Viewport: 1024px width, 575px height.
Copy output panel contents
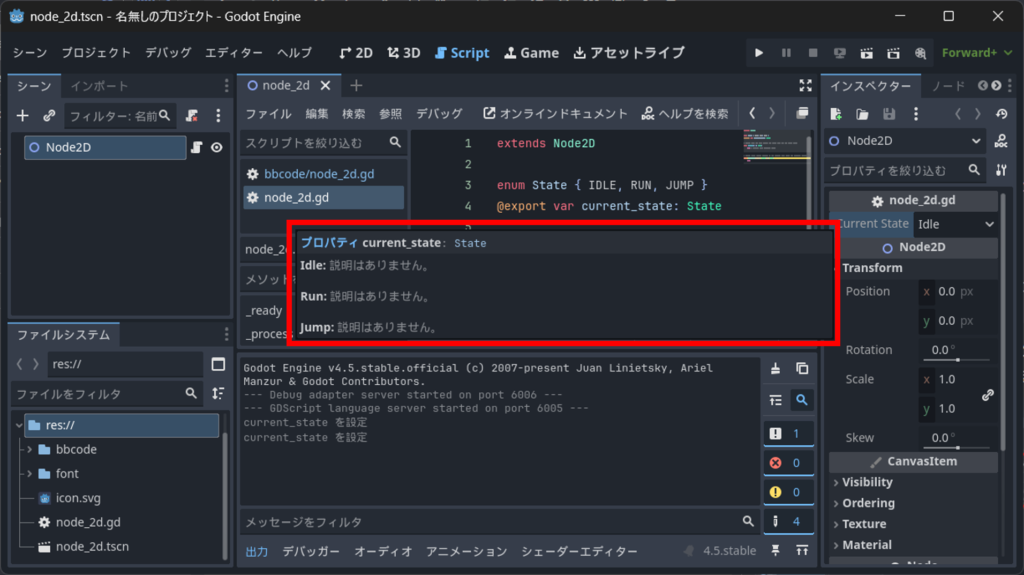tap(802, 369)
